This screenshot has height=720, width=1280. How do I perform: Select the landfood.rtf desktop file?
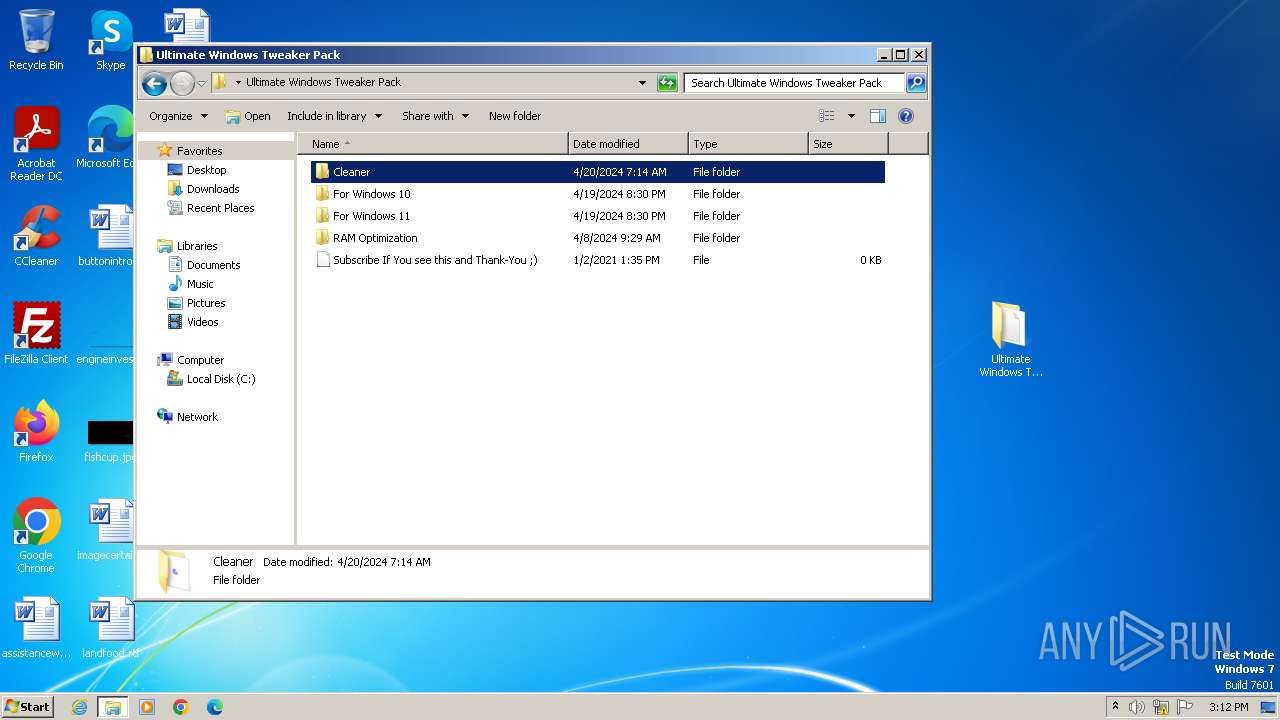tap(110, 628)
